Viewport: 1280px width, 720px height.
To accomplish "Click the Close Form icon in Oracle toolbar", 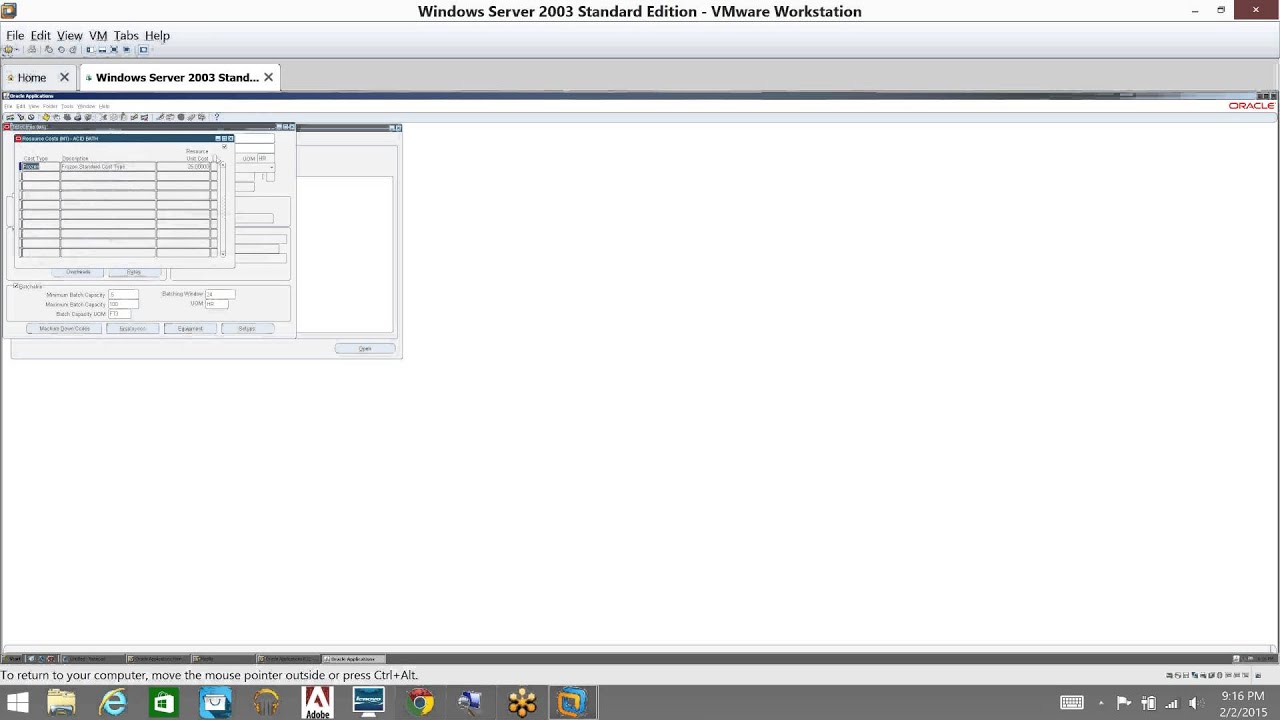I will (x=88, y=117).
